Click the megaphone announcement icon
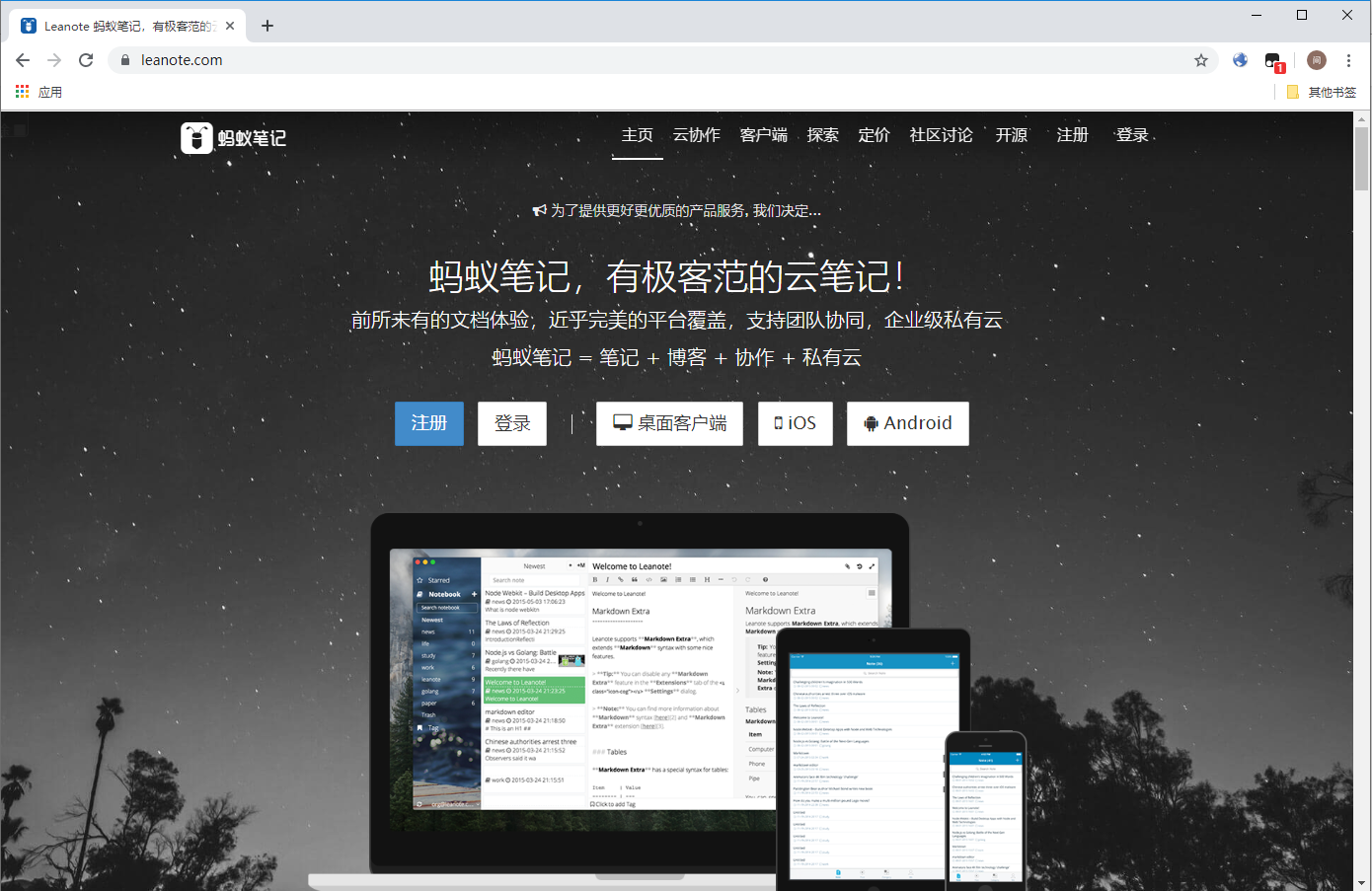This screenshot has height=891, width=1372. click(540, 210)
